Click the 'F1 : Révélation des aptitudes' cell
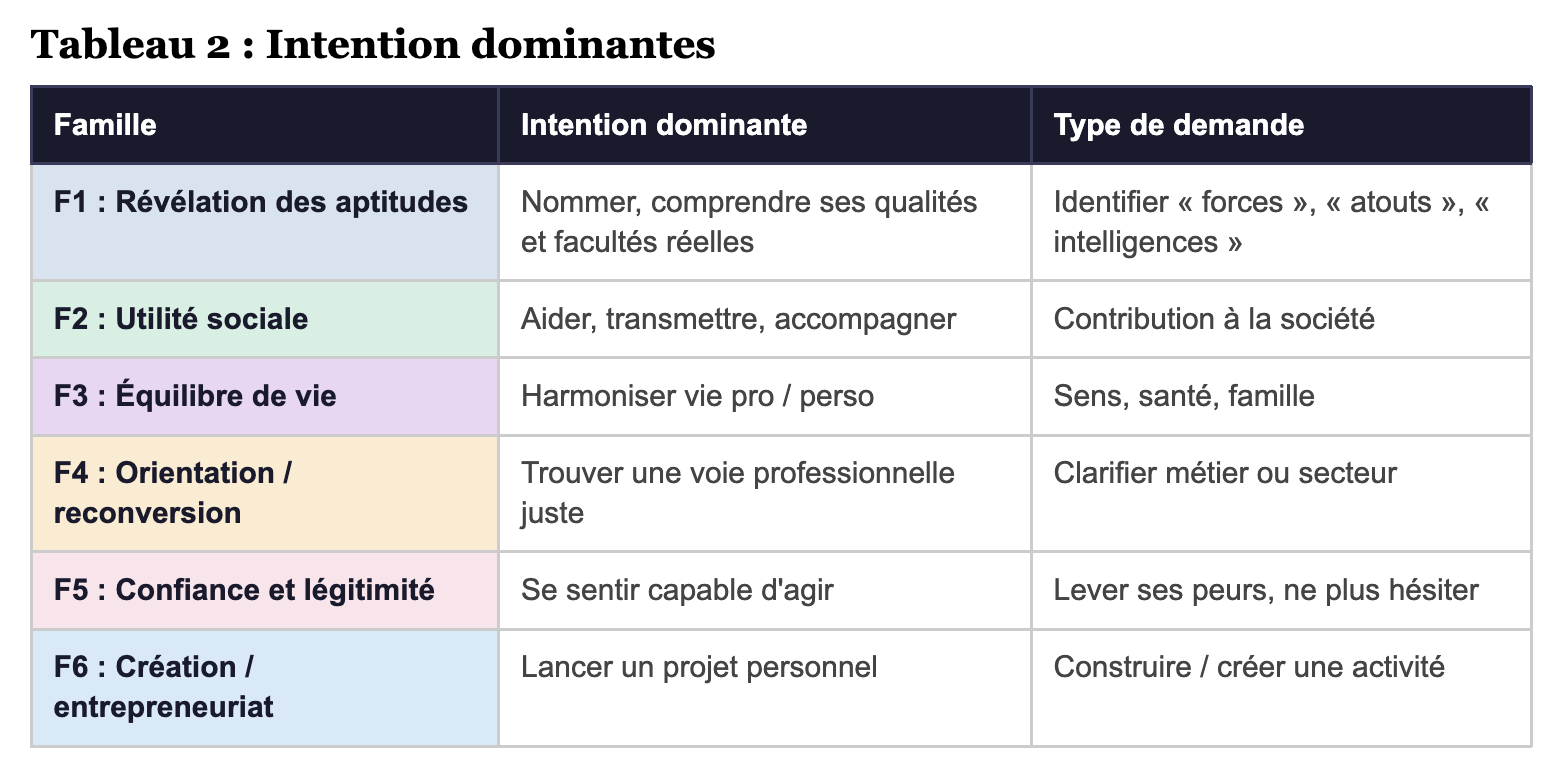The height and width of the screenshot is (762, 1566). 261,203
